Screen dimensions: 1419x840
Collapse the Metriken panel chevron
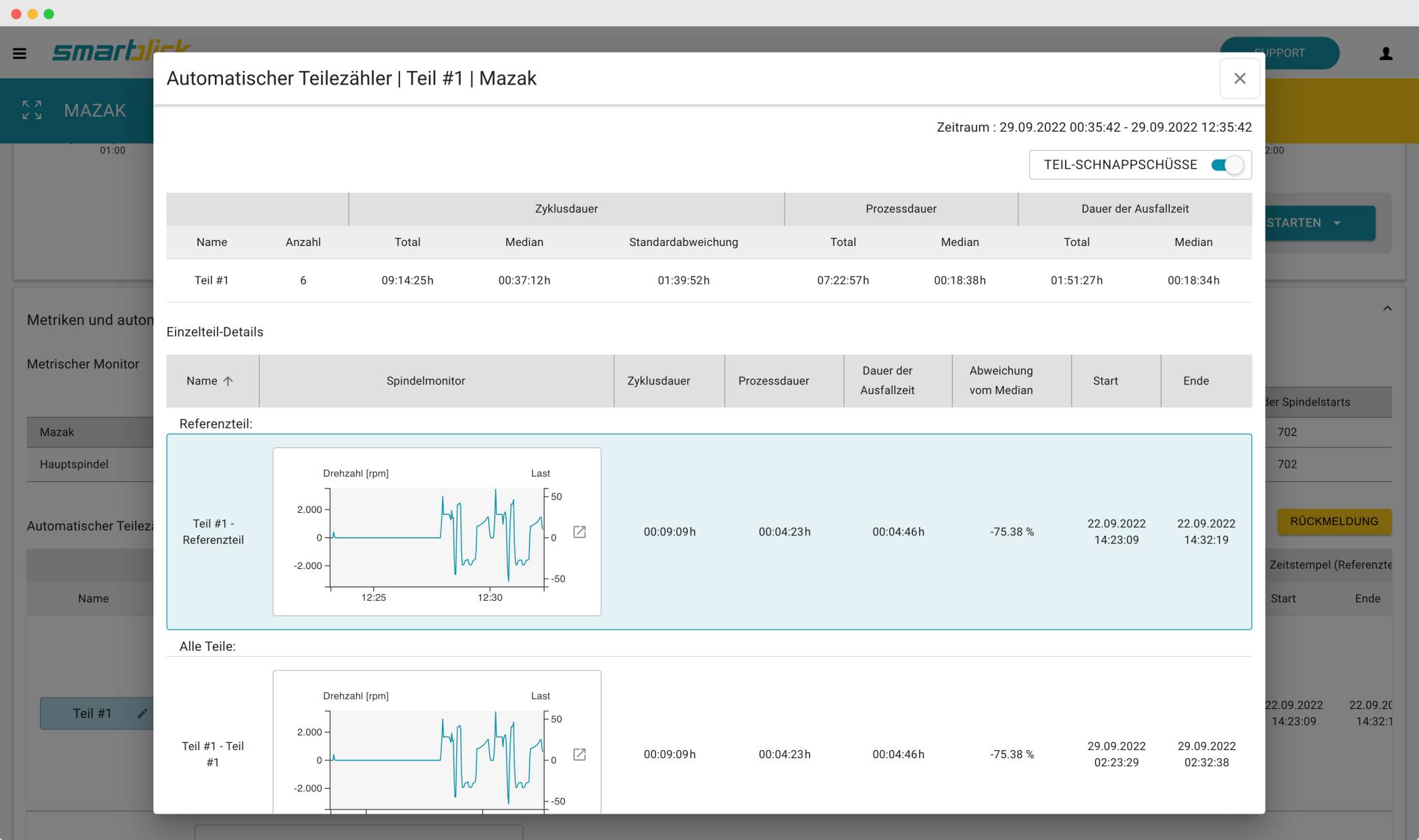tap(1387, 308)
